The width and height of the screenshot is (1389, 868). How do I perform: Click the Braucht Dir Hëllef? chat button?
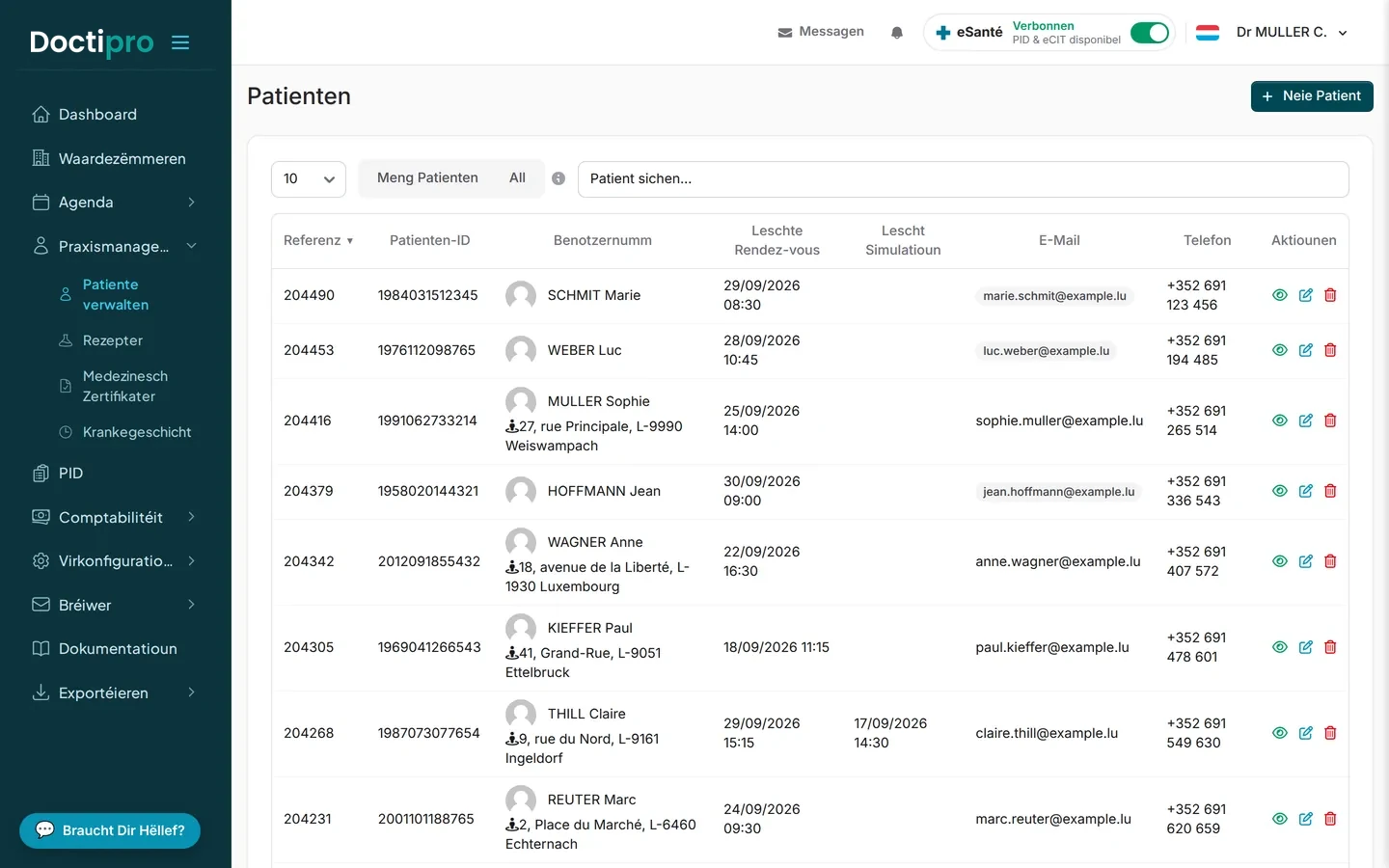click(x=110, y=830)
